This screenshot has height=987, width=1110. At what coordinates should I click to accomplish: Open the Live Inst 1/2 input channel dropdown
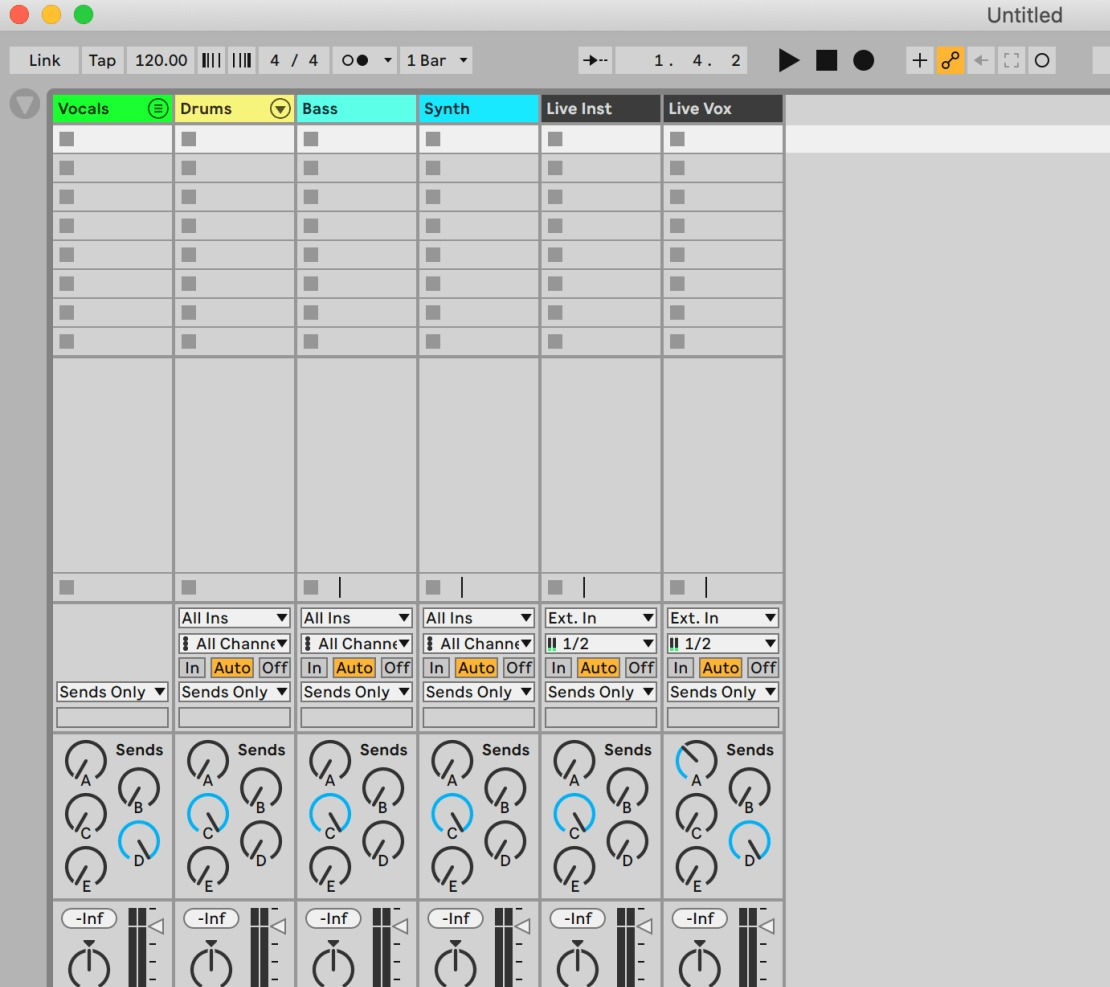600,644
